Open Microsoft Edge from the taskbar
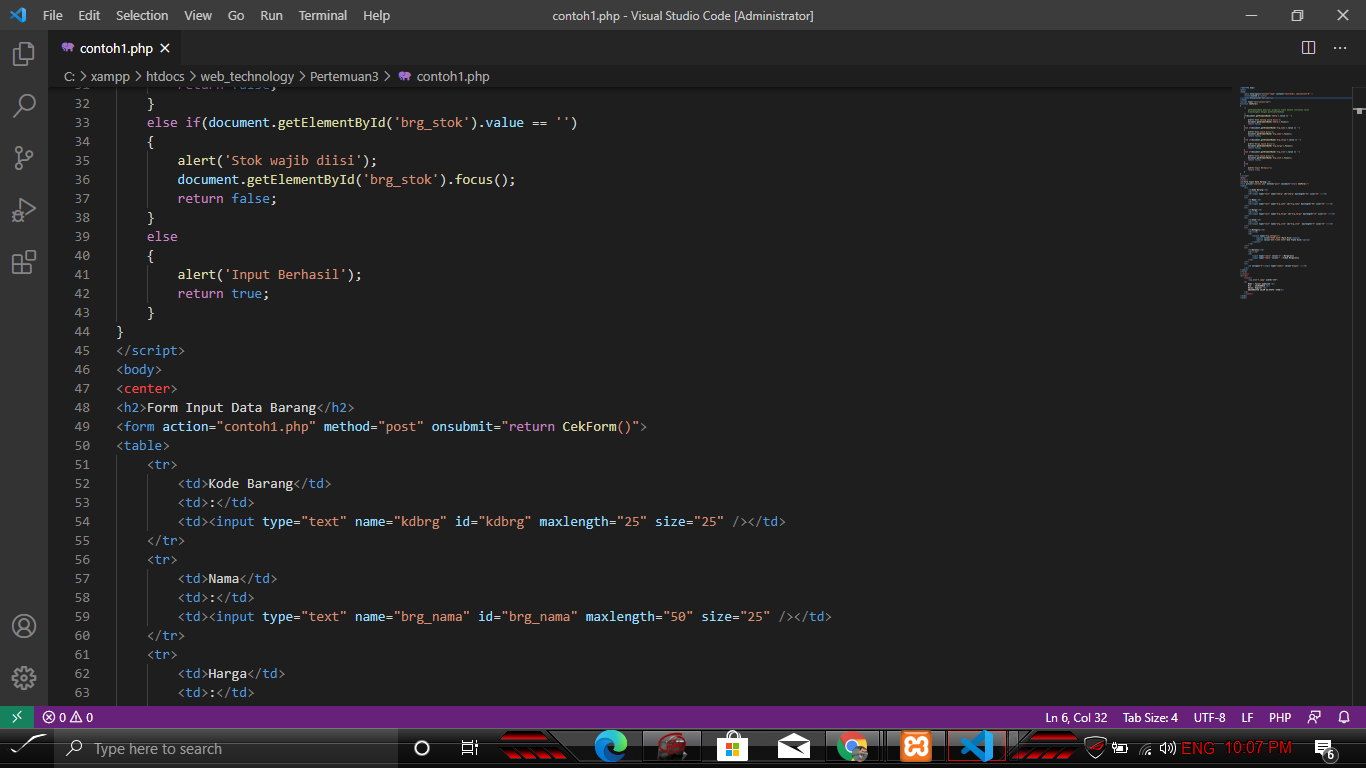 click(x=610, y=747)
